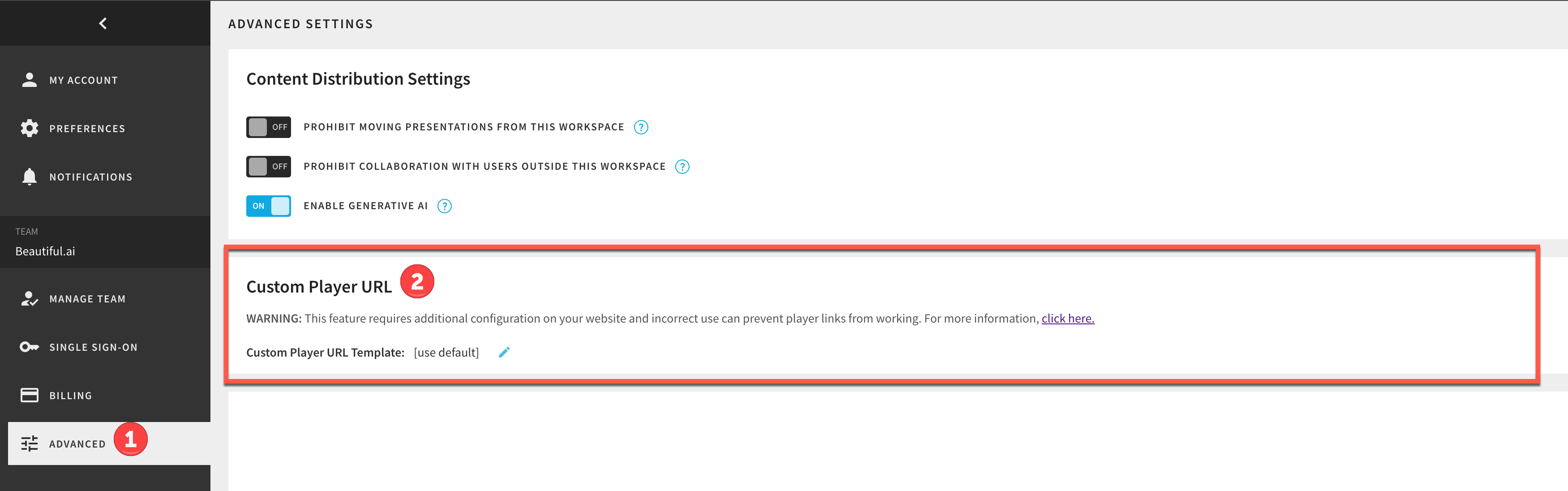1568x491 pixels.
Task: Click the Billing credit card icon
Action: click(x=29, y=395)
